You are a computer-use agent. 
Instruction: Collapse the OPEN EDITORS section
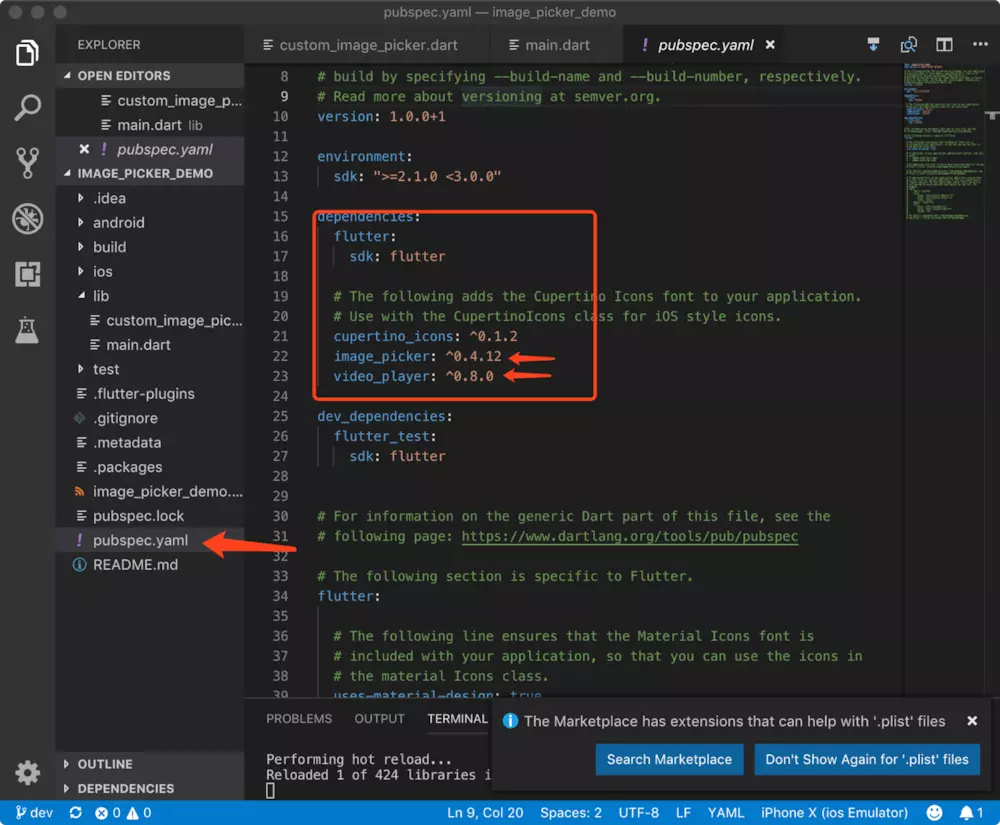click(x=123, y=76)
